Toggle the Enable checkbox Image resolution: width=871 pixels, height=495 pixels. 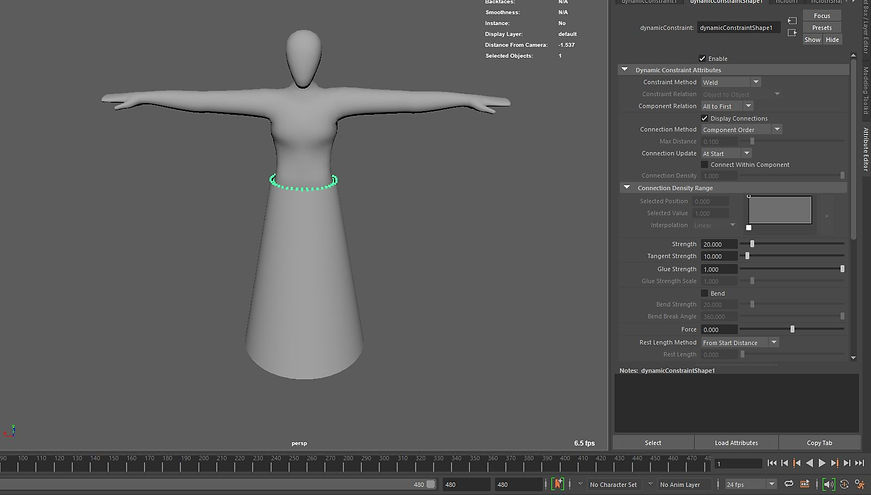pos(702,58)
